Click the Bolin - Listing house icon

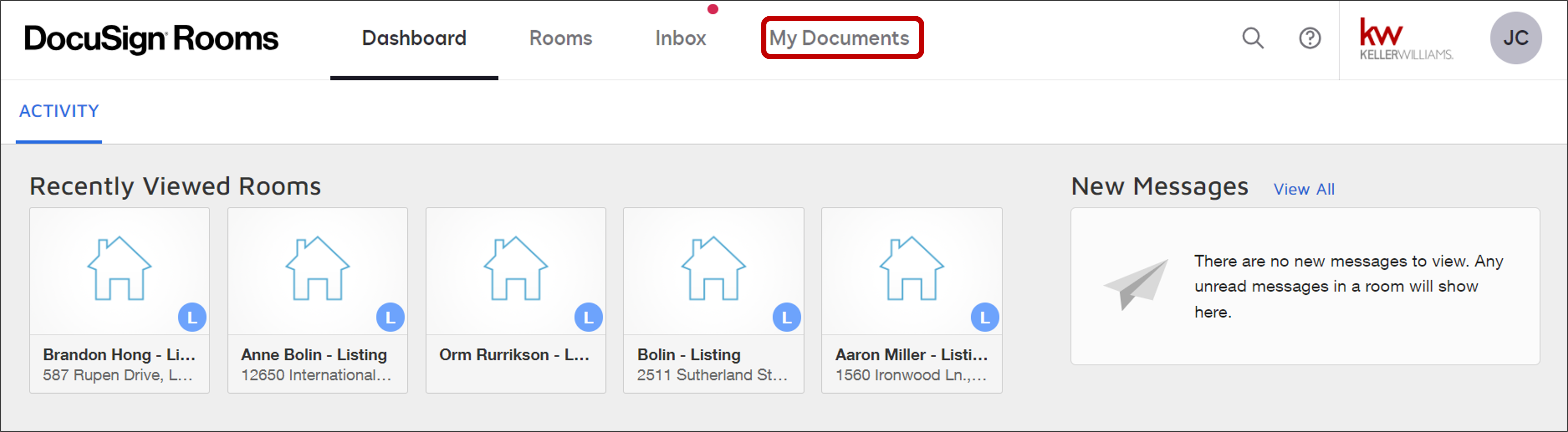[x=713, y=268]
